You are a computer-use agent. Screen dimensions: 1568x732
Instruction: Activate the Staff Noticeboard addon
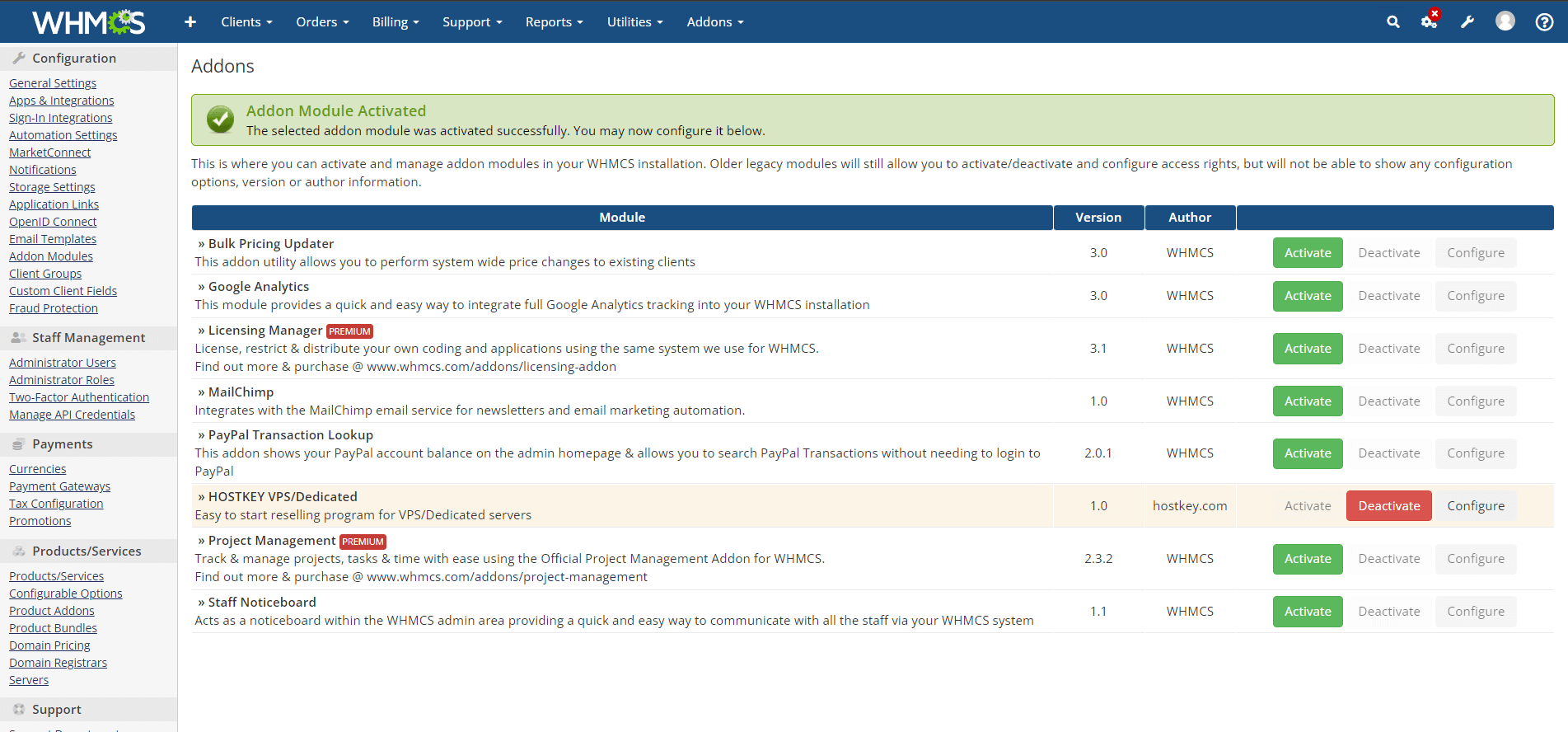tap(1307, 612)
